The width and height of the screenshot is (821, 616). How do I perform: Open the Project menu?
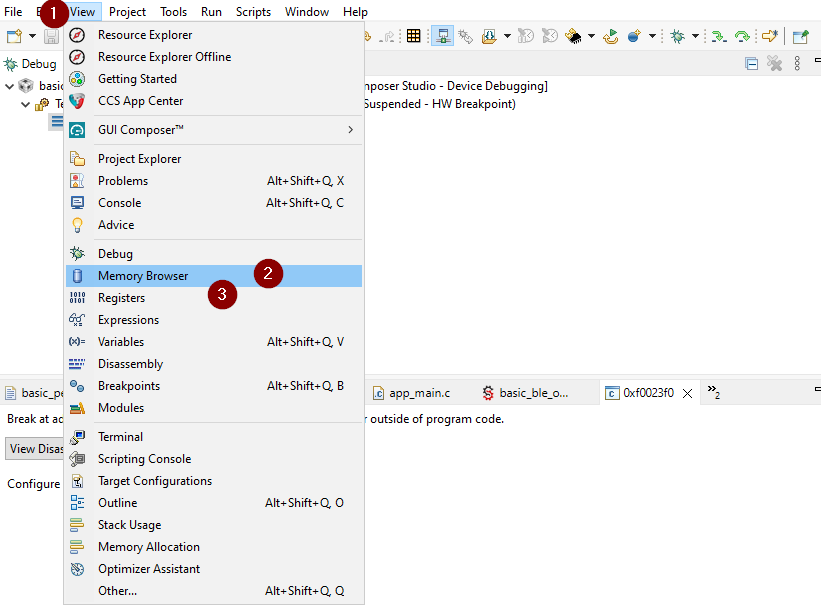pyautogui.click(x=127, y=12)
